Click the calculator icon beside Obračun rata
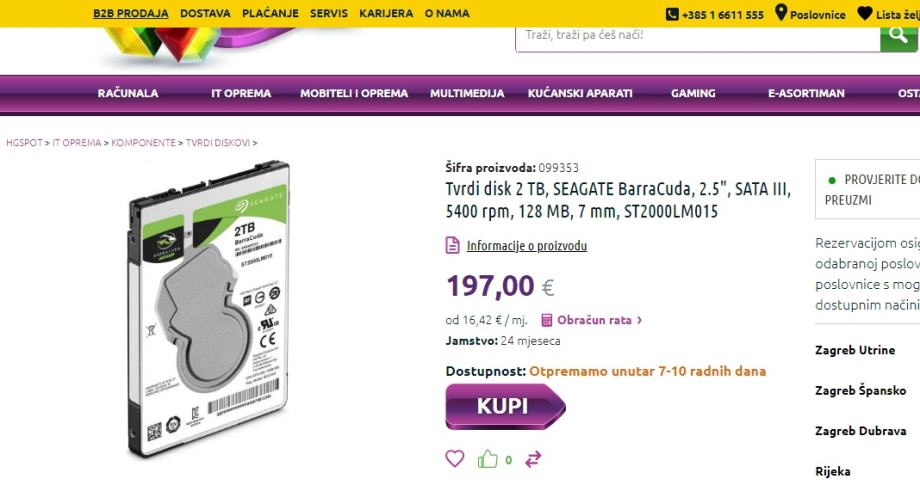Viewport: 920px width, 485px height. pyautogui.click(x=547, y=320)
